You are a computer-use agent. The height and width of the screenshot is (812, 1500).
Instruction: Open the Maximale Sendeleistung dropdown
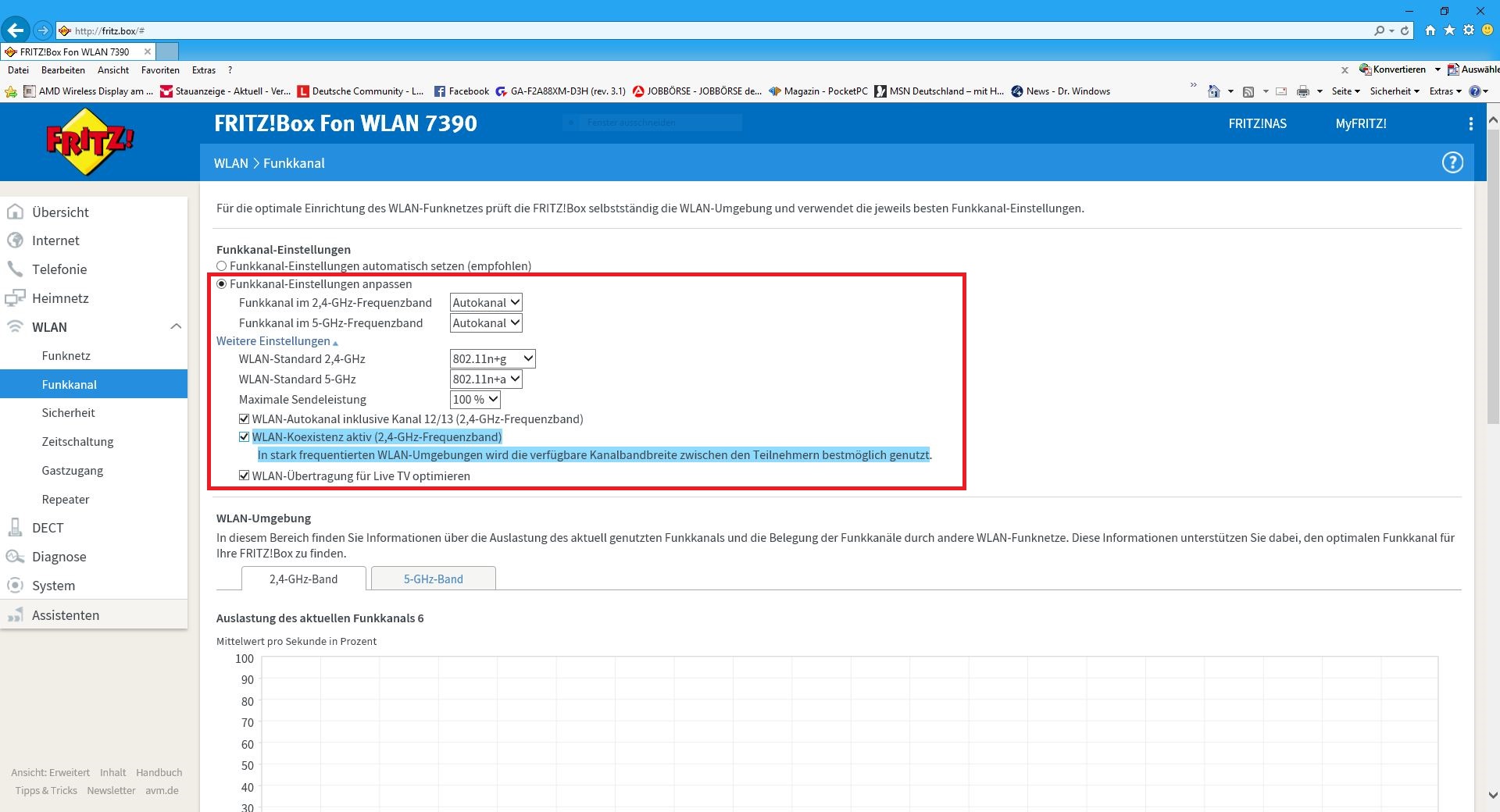(475, 400)
